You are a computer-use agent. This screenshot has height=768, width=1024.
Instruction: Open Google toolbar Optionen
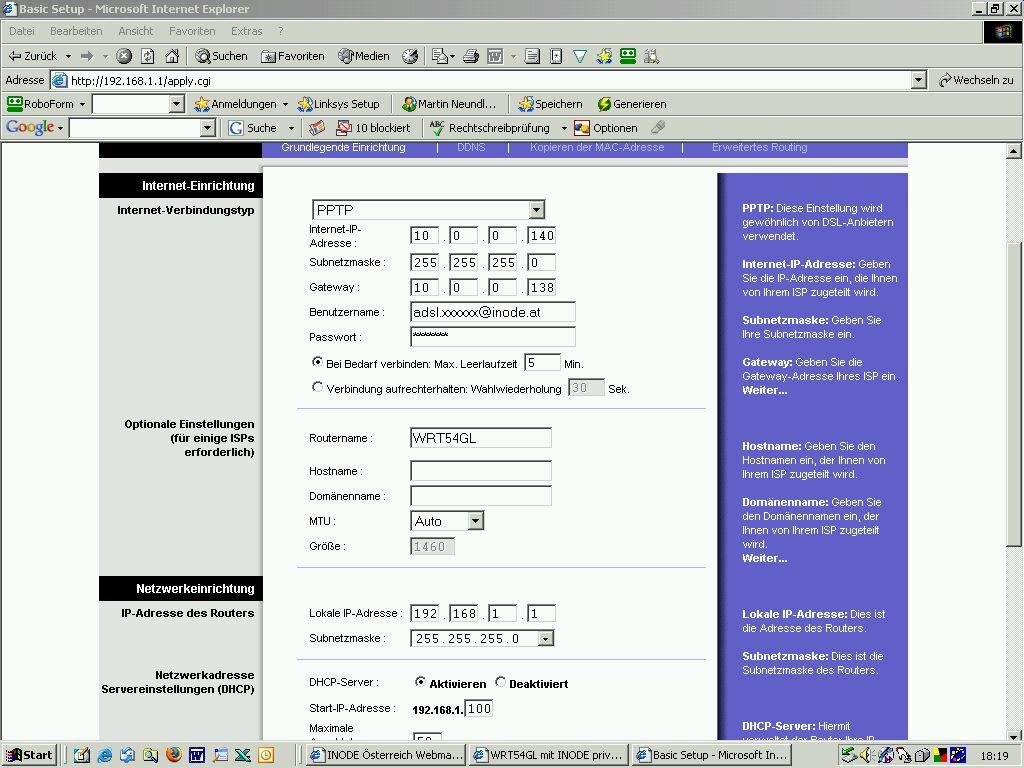coord(605,128)
